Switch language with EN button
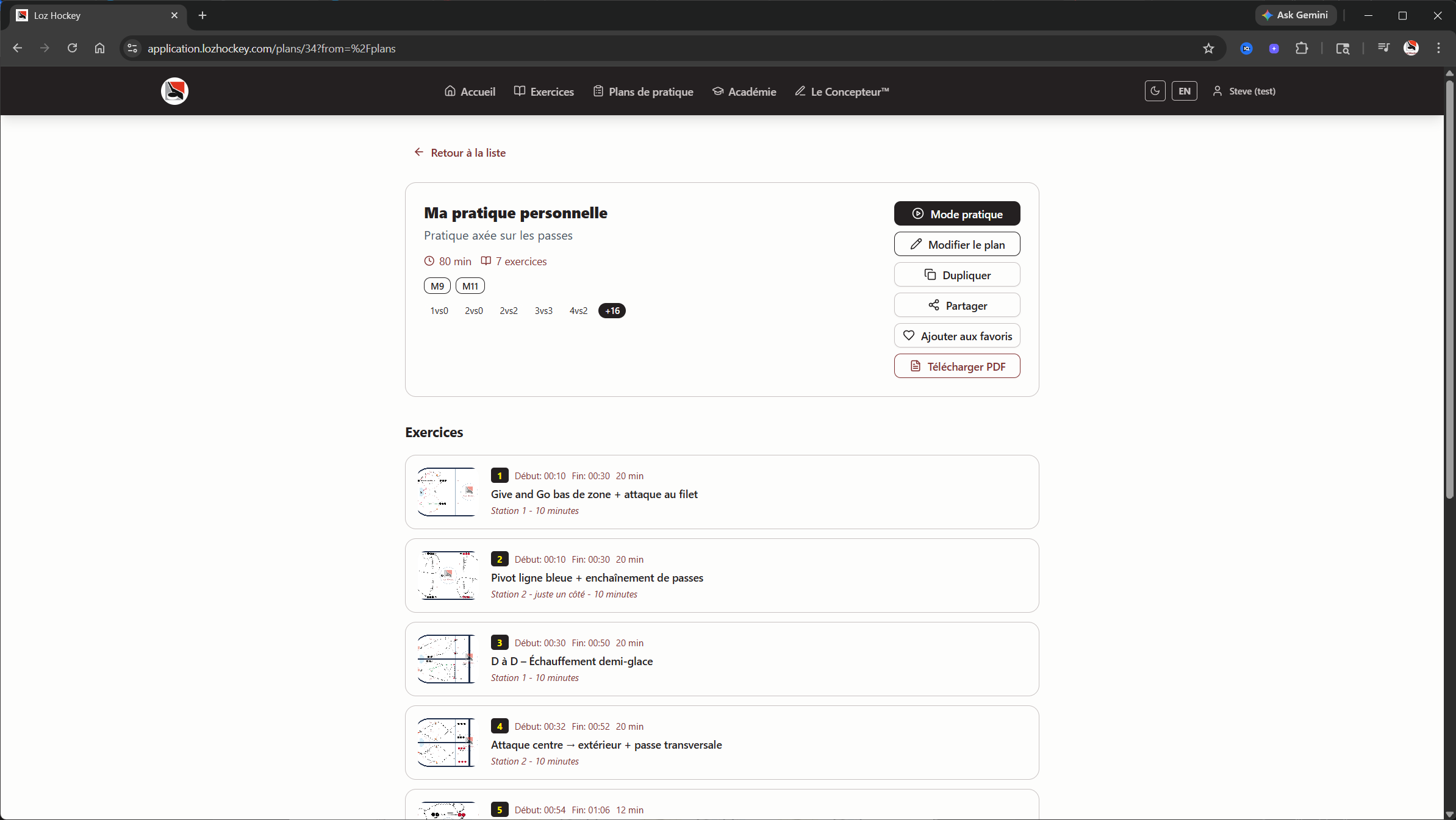The width and height of the screenshot is (1456, 820). pos(1184,91)
